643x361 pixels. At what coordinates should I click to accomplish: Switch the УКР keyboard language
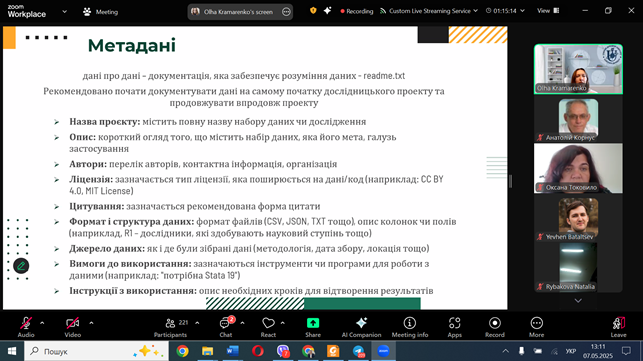click(x=570, y=351)
